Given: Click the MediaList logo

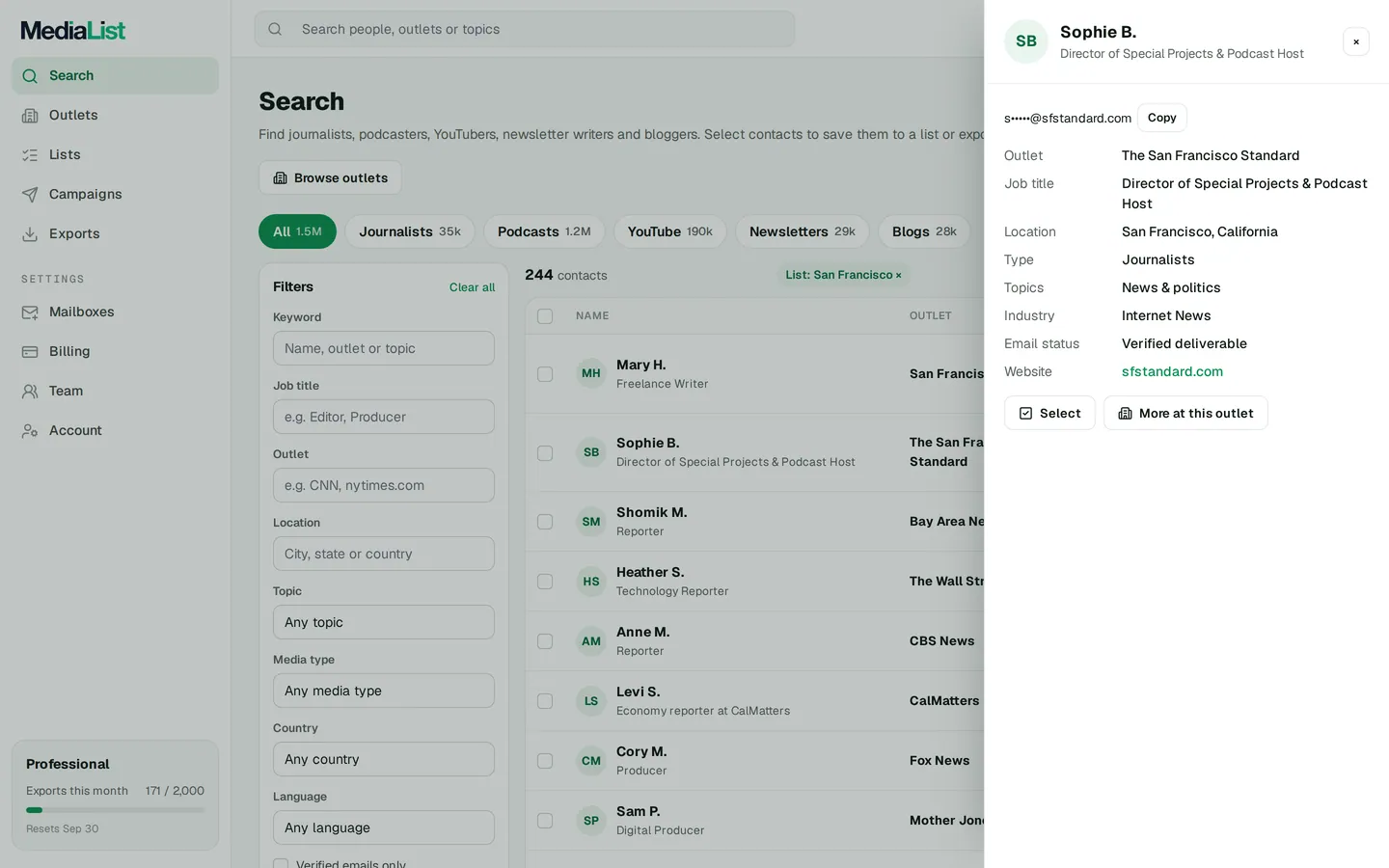Looking at the screenshot, I should coord(73,30).
